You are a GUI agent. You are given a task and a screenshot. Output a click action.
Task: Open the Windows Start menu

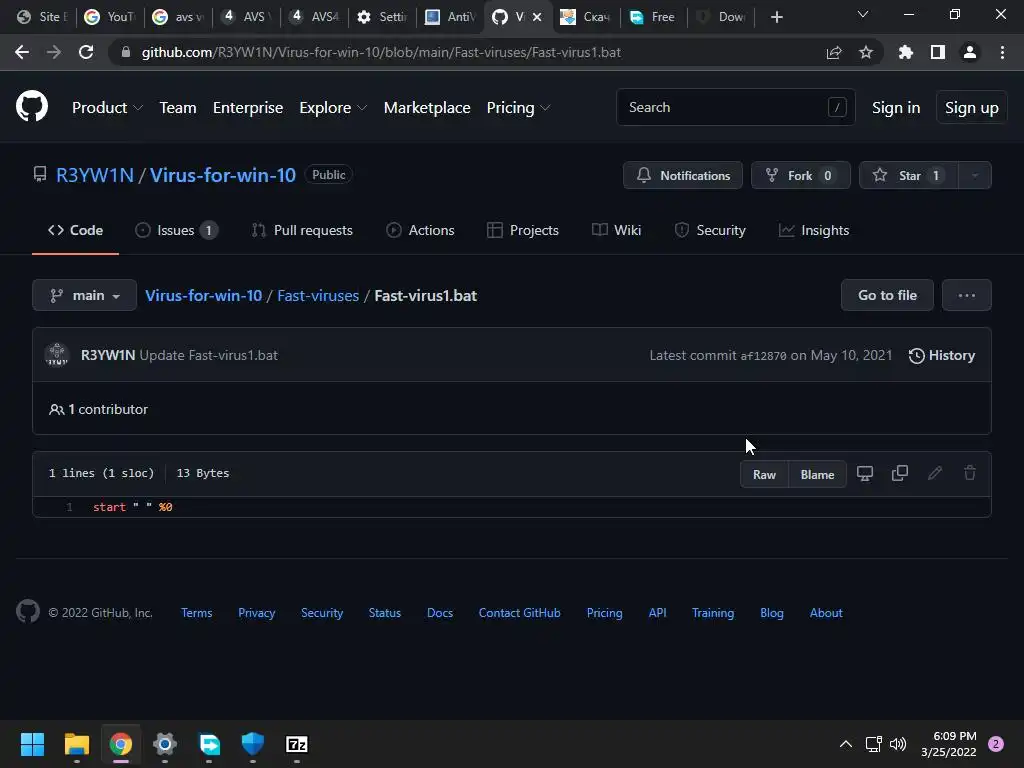(x=32, y=744)
